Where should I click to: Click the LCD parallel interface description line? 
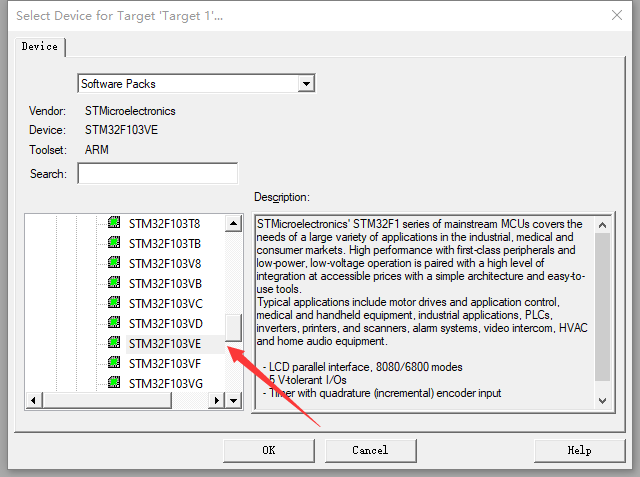362,367
